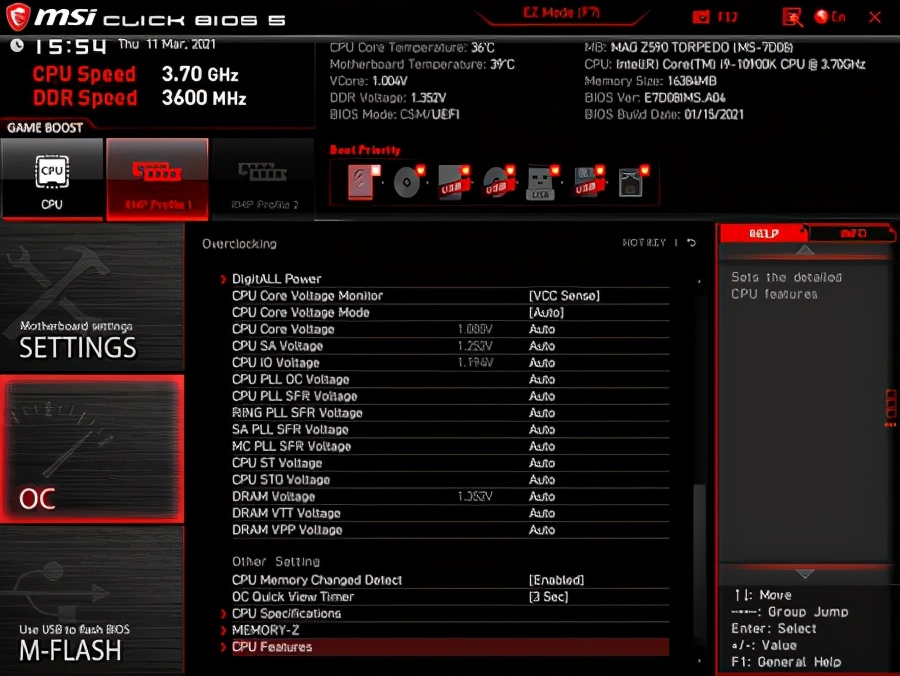Screen dimensions: 900x676
Task: Open the search icon in top bar
Action: [792, 17]
